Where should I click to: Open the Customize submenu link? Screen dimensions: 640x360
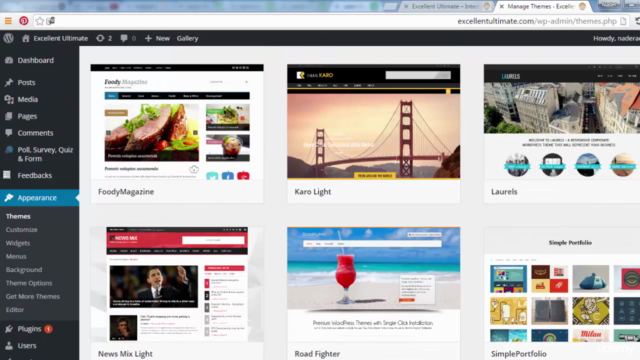22,230
